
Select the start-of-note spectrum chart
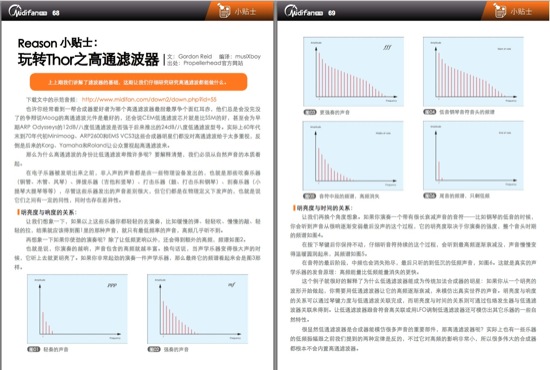pyautogui.click(x=474, y=72)
